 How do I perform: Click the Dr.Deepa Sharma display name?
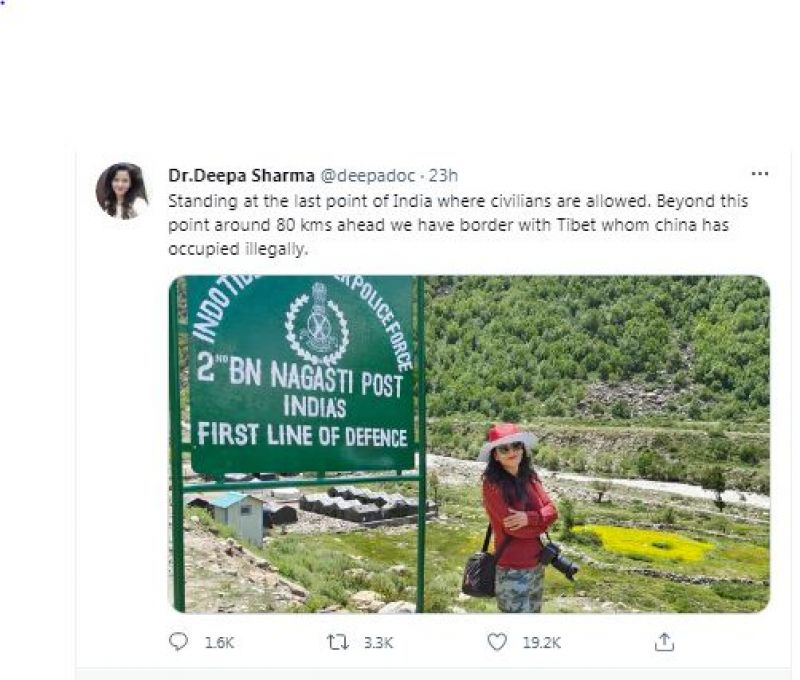(x=241, y=175)
